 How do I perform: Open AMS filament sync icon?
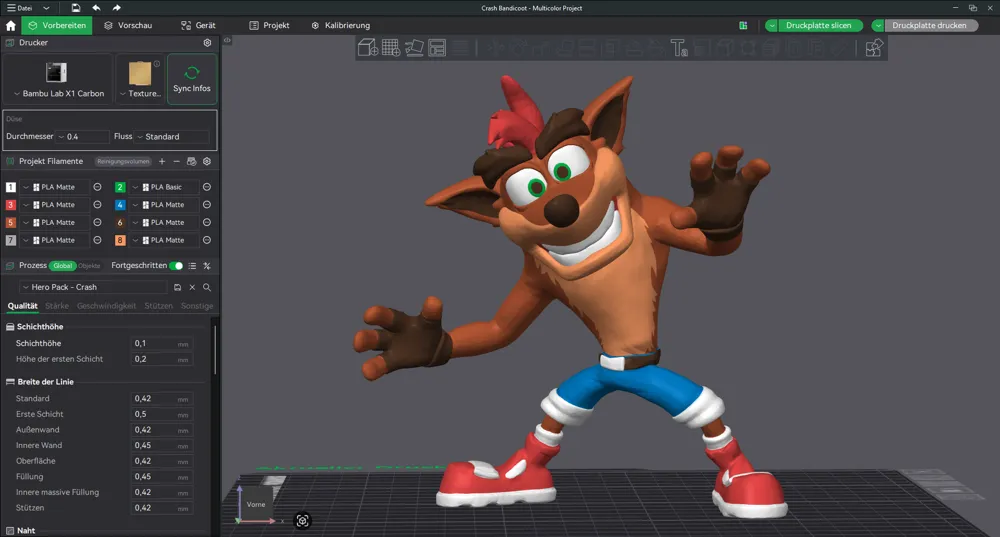click(x=191, y=161)
